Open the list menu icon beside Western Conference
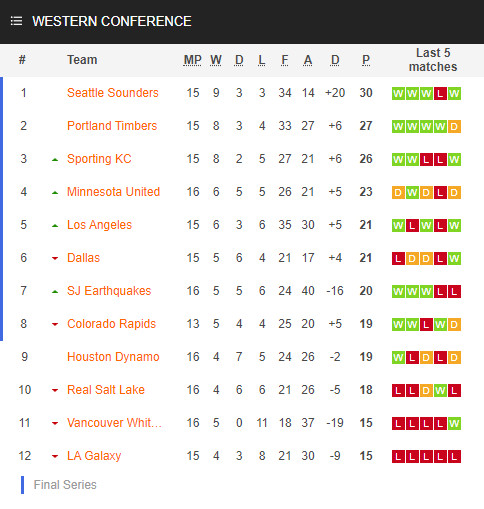484x509 pixels. tap(16, 21)
